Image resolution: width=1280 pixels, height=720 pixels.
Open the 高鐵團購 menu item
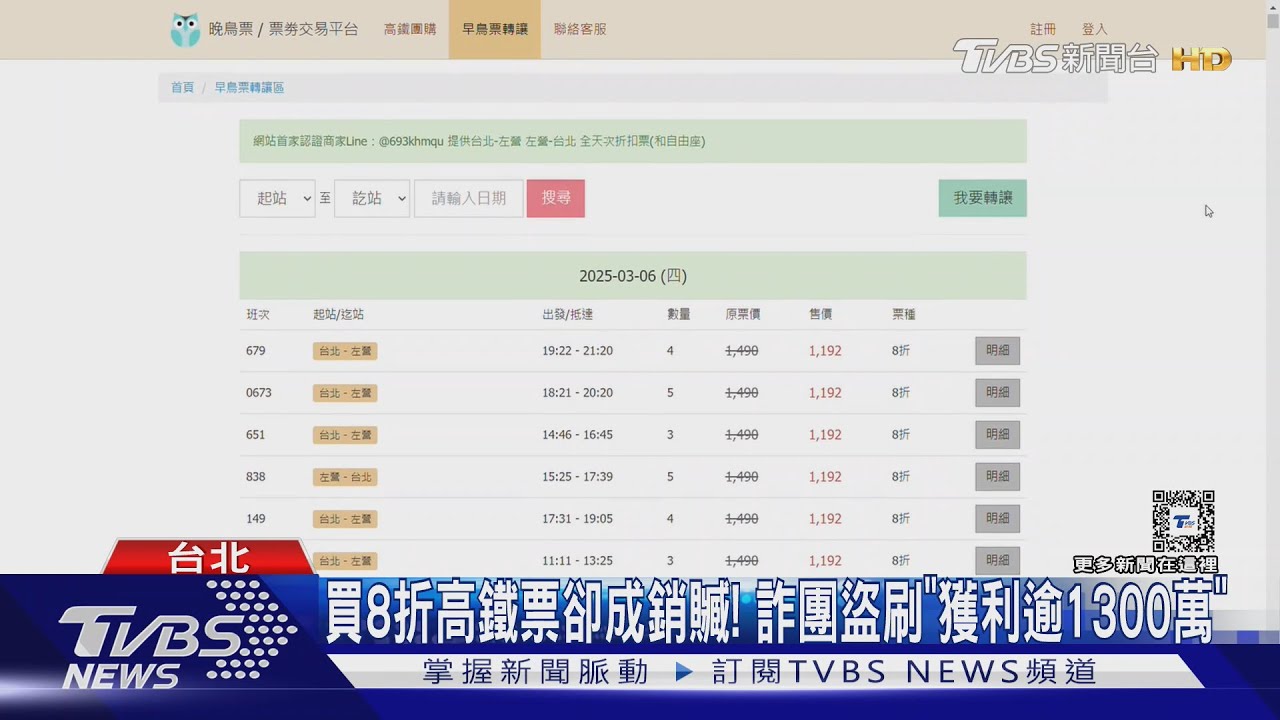tap(410, 30)
